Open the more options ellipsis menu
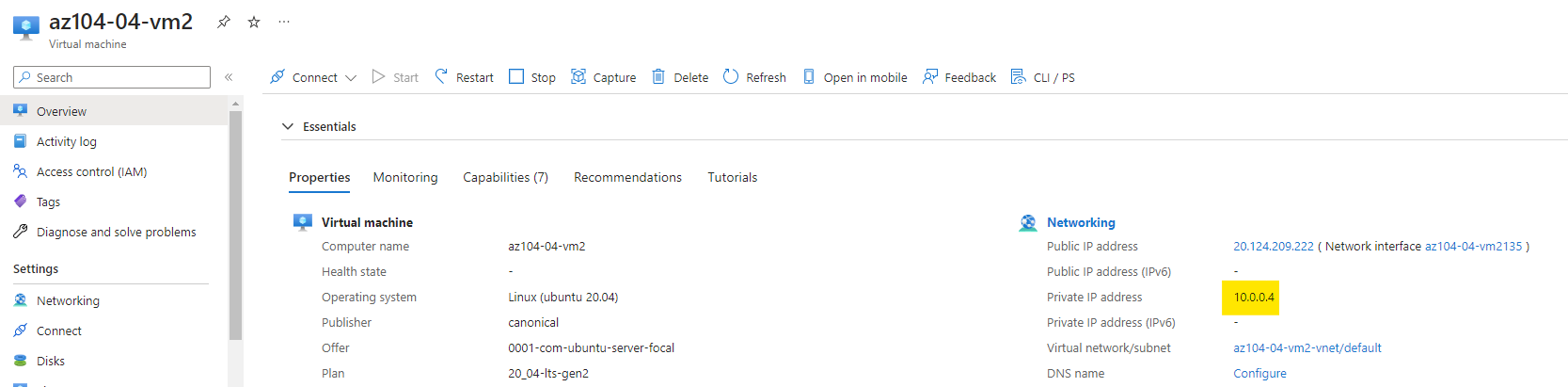Image resolution: width=1568 pixels, height=387 pixels. [284, 22]
